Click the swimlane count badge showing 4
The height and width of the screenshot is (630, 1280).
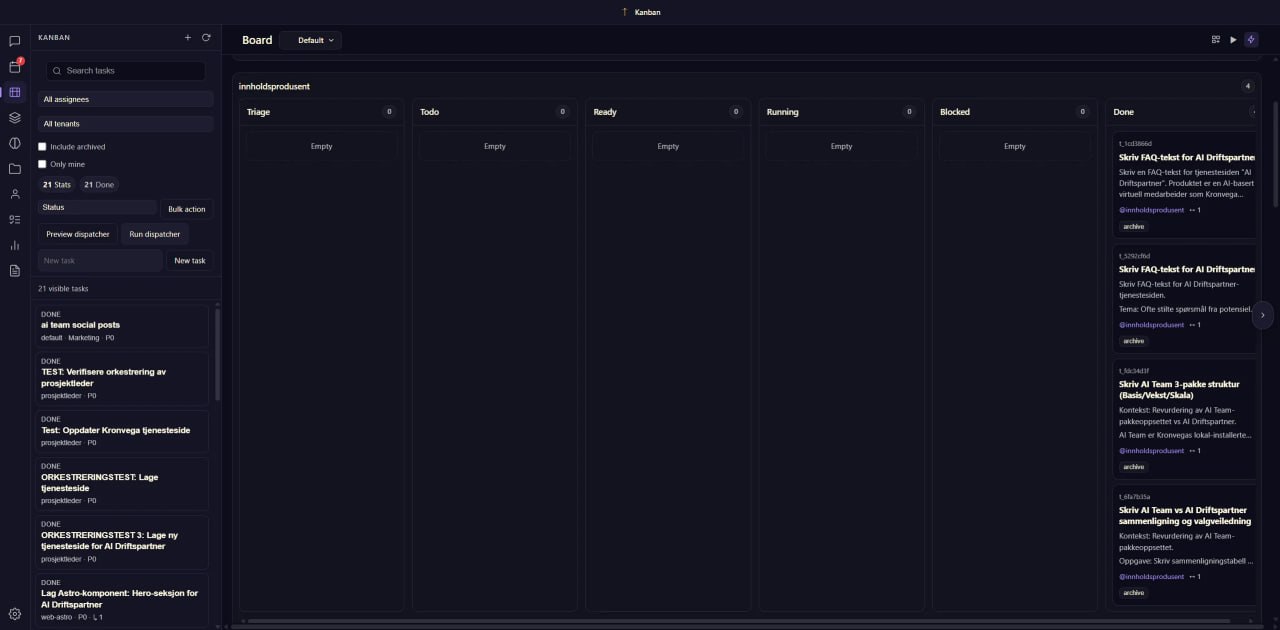(x=1248, y=86)
